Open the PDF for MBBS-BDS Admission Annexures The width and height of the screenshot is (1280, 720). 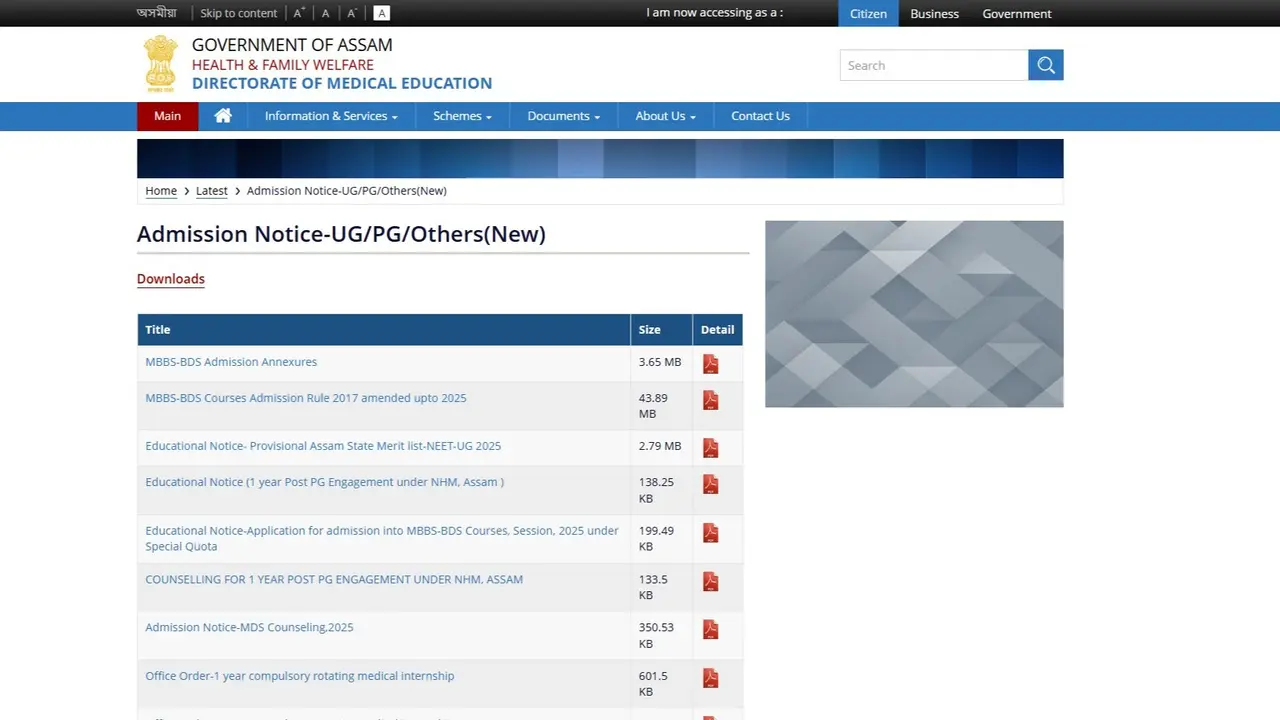coord(710,364)
